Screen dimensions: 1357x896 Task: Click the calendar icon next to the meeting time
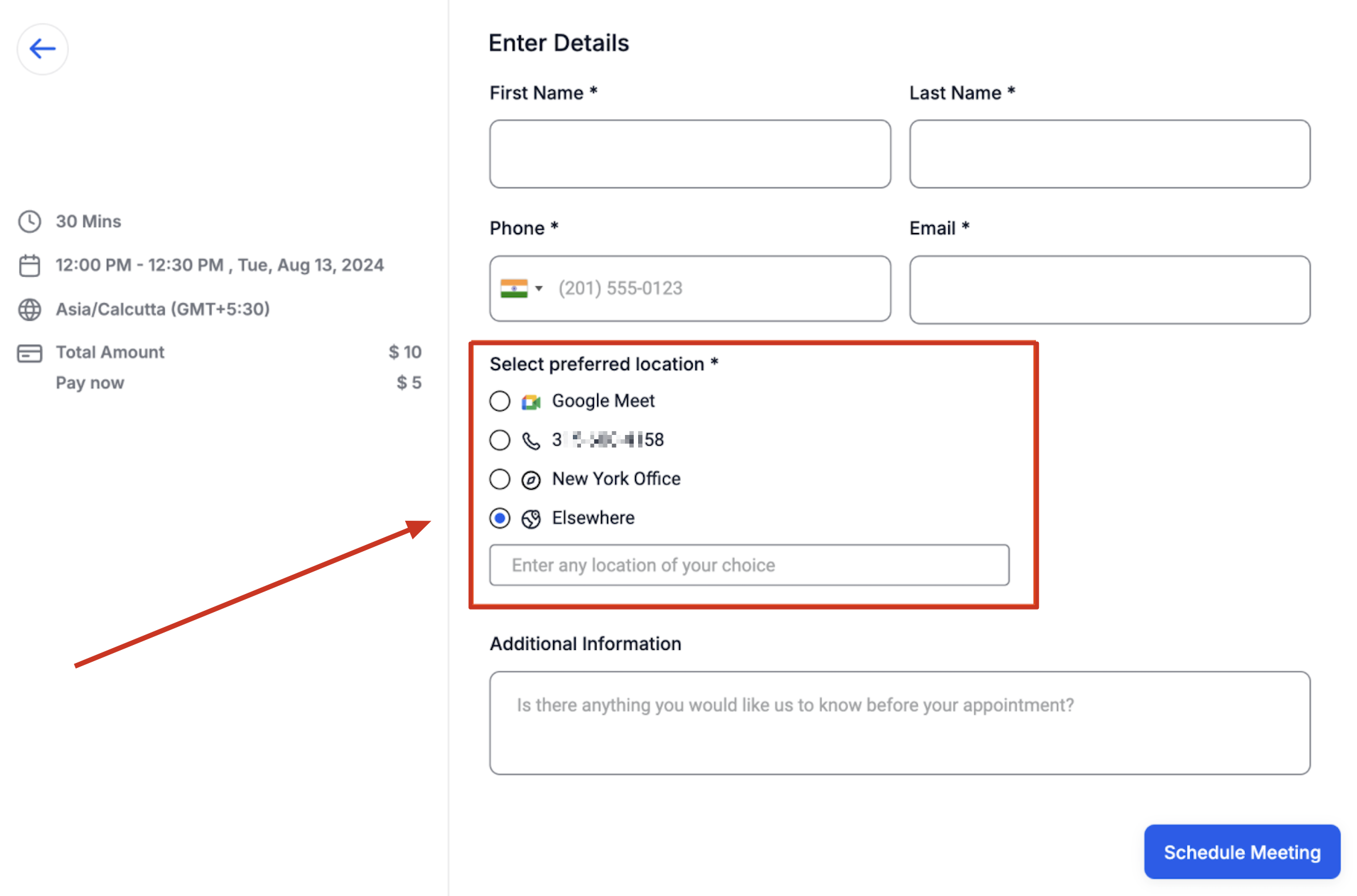pos(29,265)
